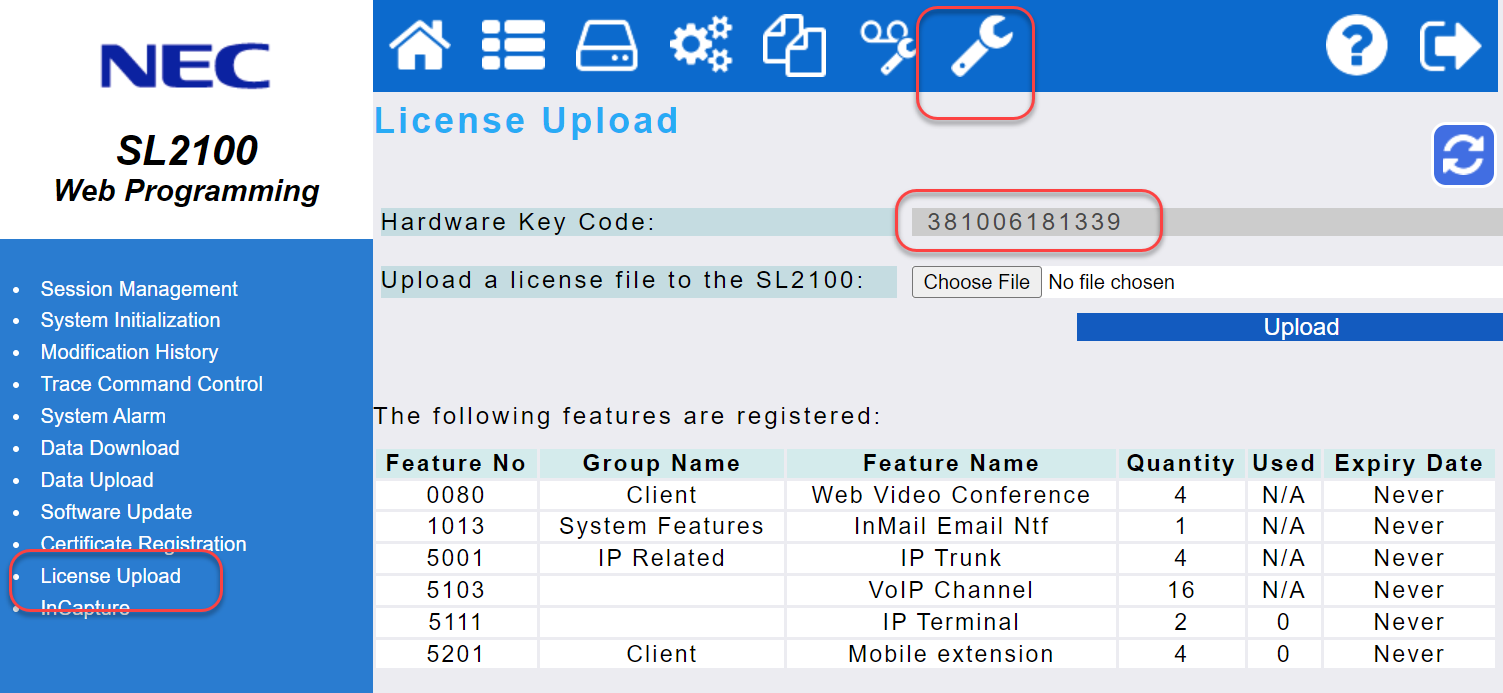Open License Upload menu entry
Image resolution: width=1503 pixels, height=693 pixels.
(110, 576)
